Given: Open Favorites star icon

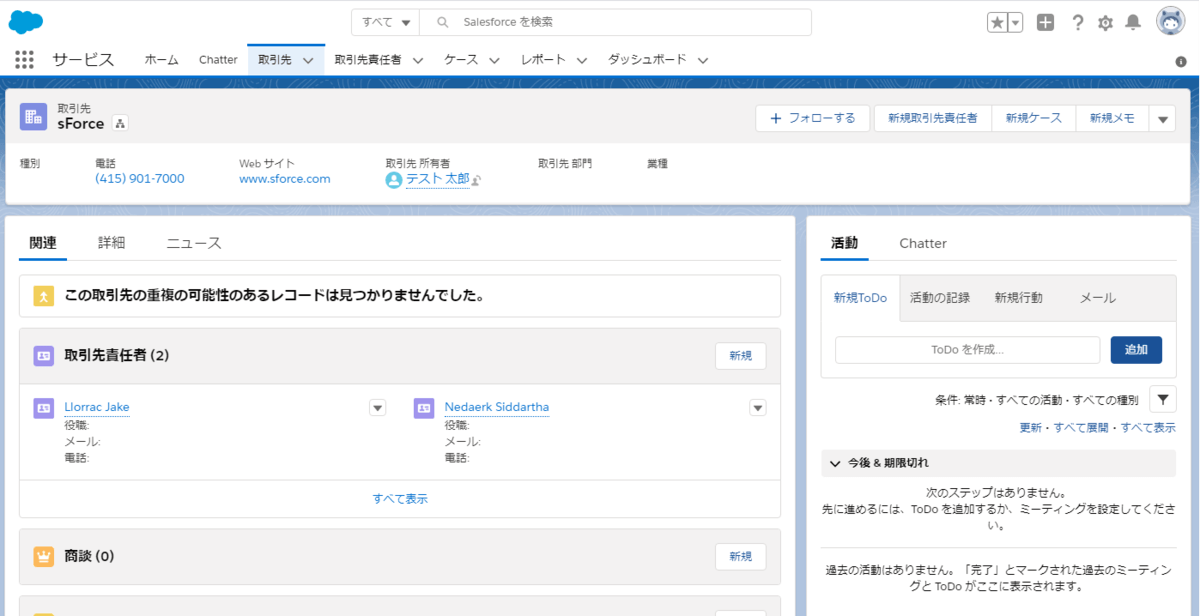Looking at the screenshot, I should coord(997,22).
